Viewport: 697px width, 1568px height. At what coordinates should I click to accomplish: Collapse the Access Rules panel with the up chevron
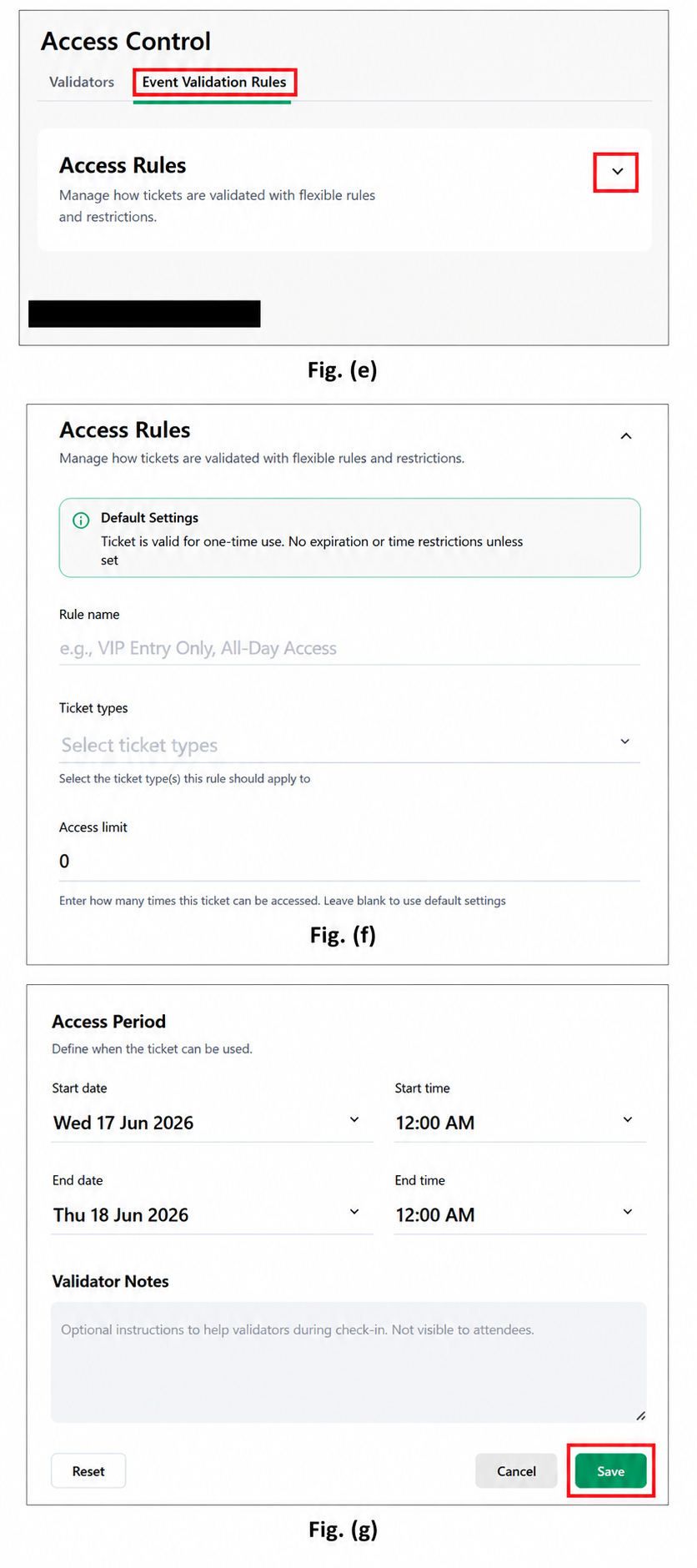pos(626,436)
